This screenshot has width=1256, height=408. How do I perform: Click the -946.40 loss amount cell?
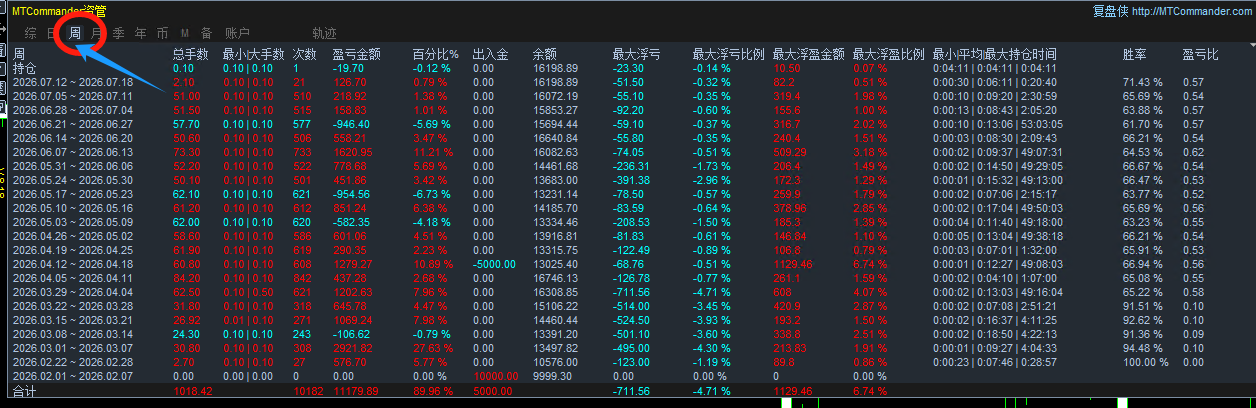tap(351, 124)
